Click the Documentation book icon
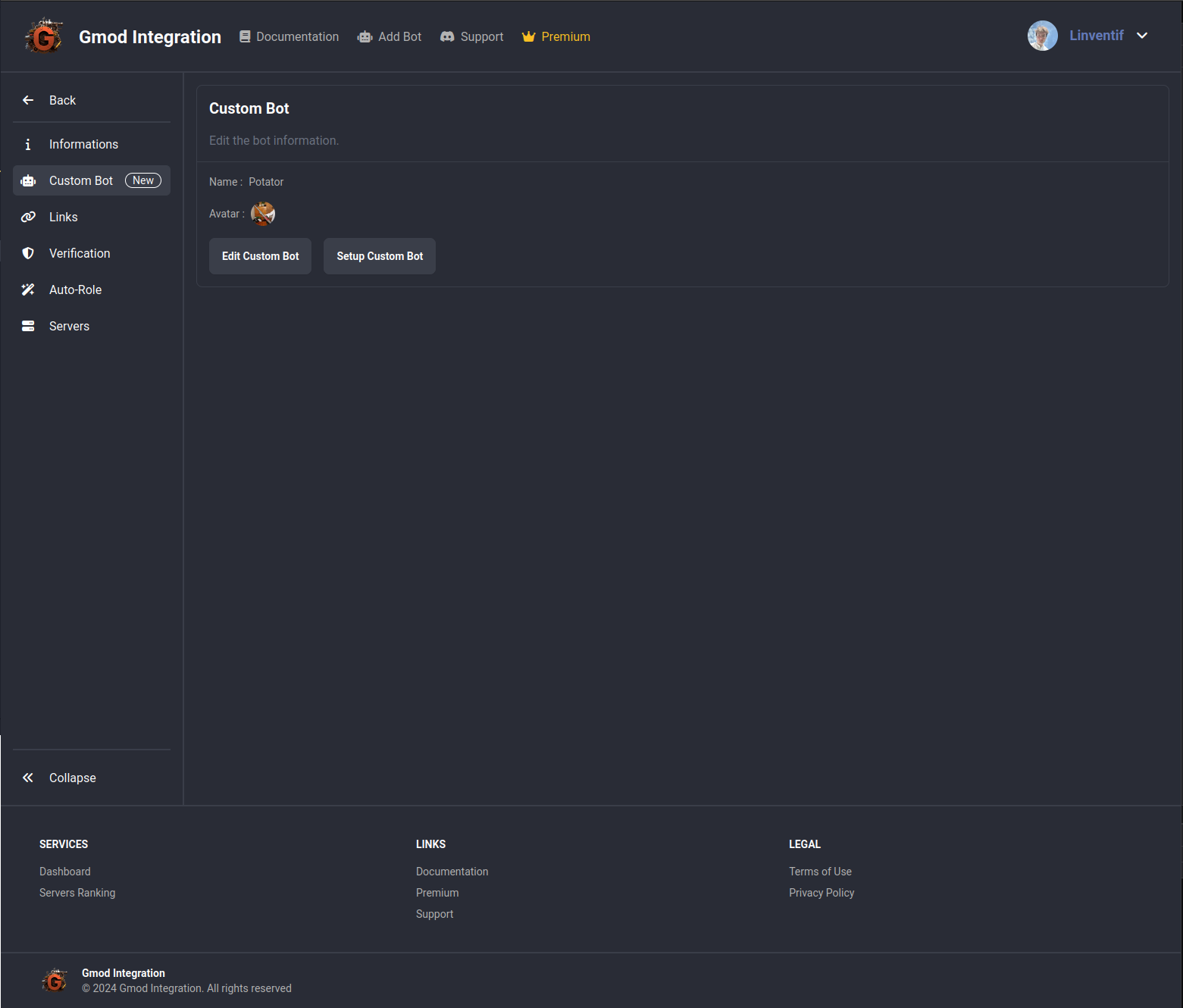This screenshot has height=1008, width=1183. (245, 36)
